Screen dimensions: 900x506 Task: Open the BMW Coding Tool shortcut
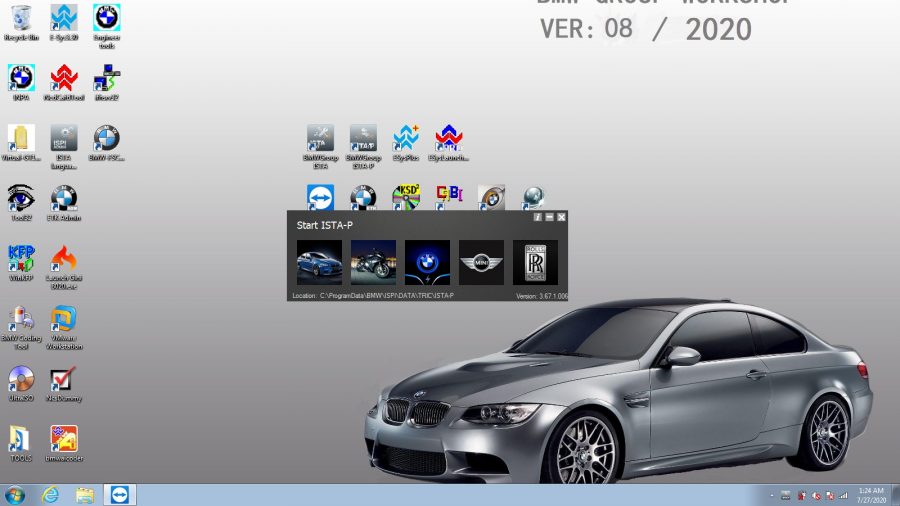21,327
